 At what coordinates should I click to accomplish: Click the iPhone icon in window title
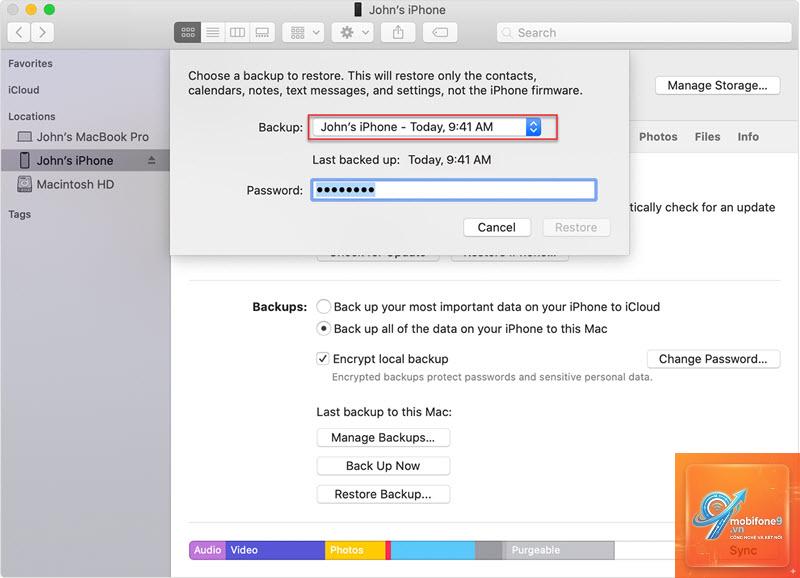click(x=358, y=10)
